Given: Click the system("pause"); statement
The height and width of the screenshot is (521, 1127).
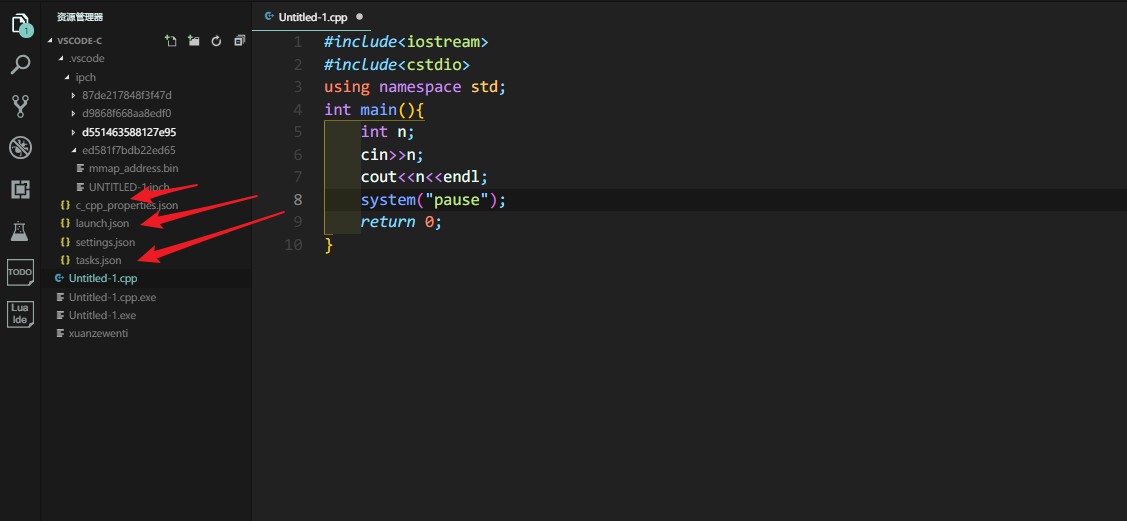Looking at the screenshot, I should tap(433, 200).
